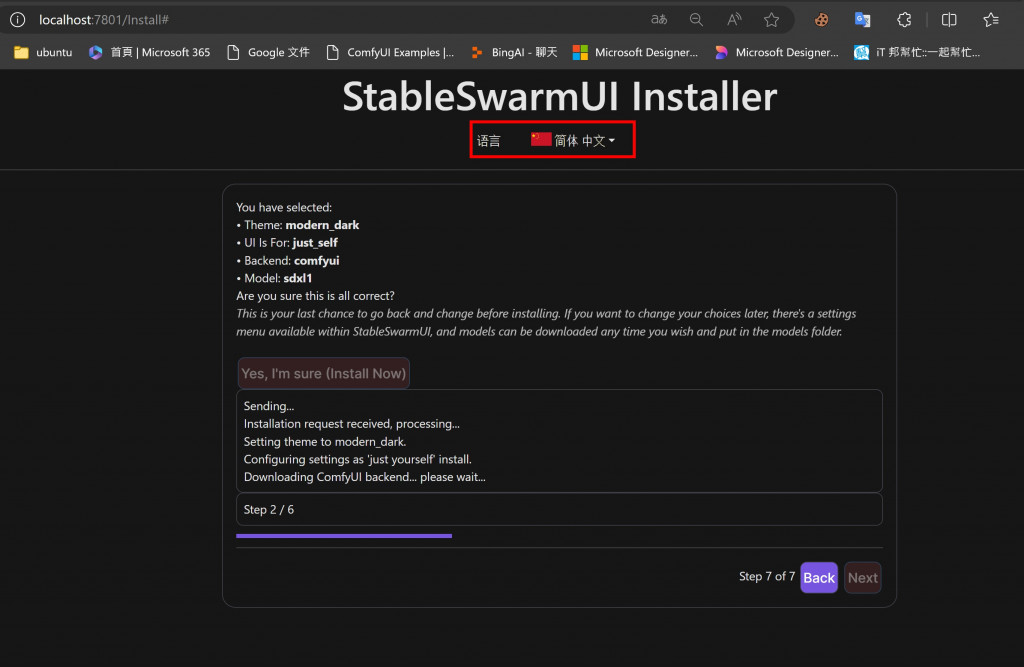
Task: Open the ComfyUI Examples bookmark
Action: point(390,52)
